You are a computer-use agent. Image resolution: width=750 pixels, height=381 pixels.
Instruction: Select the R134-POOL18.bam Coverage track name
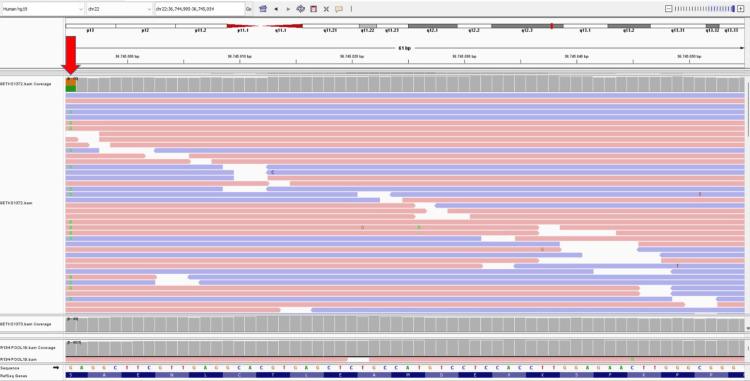tap(28, 348)
